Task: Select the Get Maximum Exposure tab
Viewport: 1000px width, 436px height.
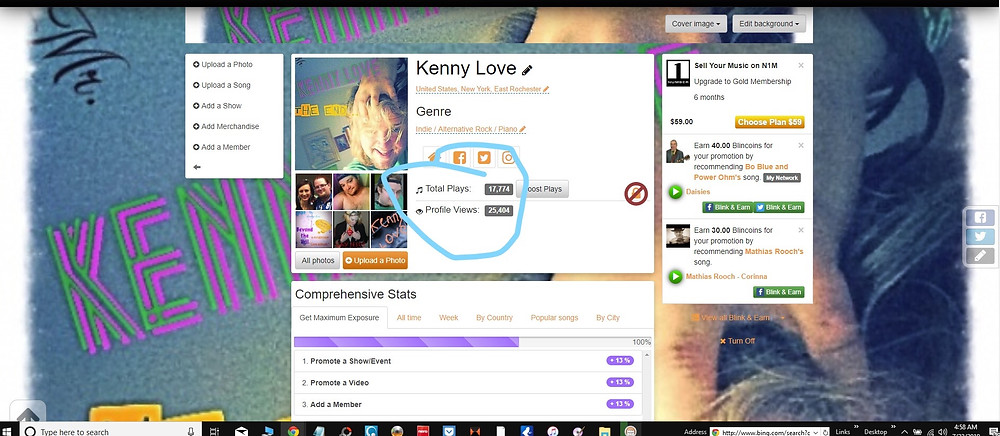Action: pos(340,317)
